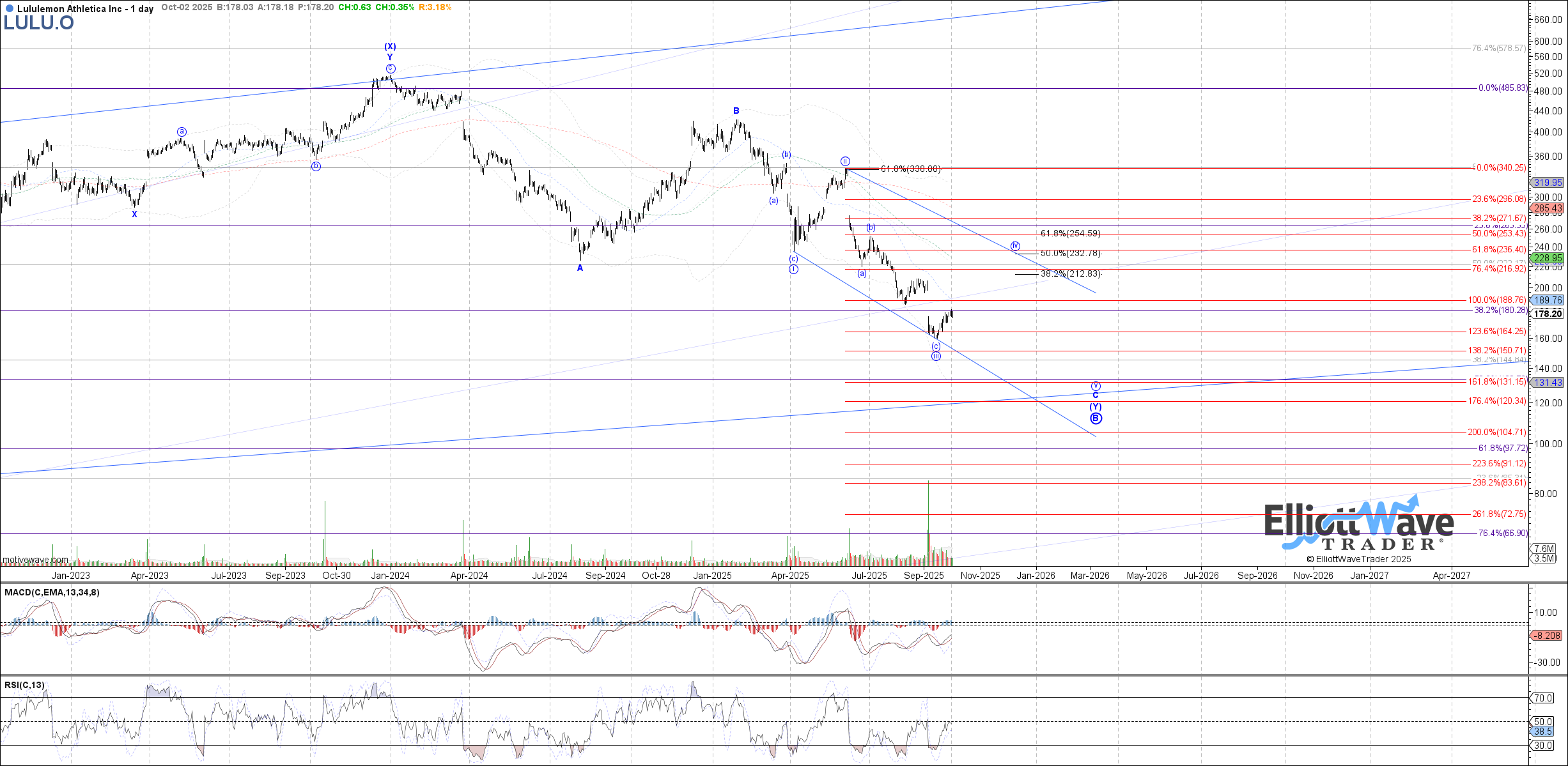The height and width of the screenshot is (766, 1568).
Task: Select the (X) wave label at the chart top
Action: [390, 47]
